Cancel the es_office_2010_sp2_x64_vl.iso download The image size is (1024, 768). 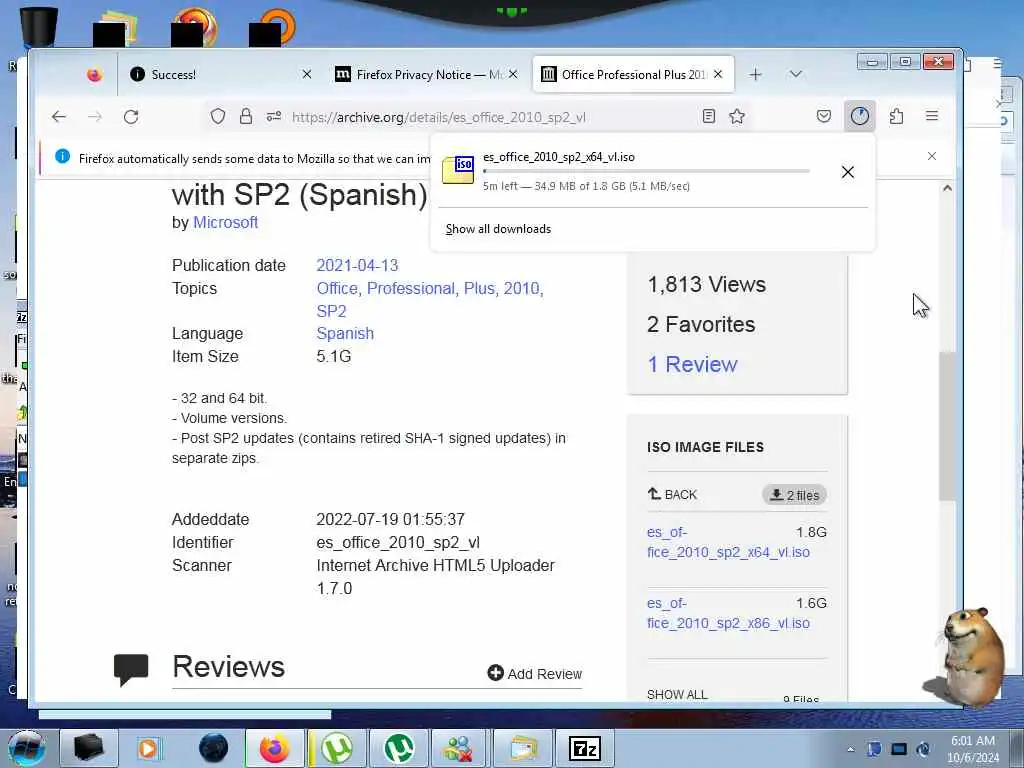pyautogui.click(x=848, y=172)
